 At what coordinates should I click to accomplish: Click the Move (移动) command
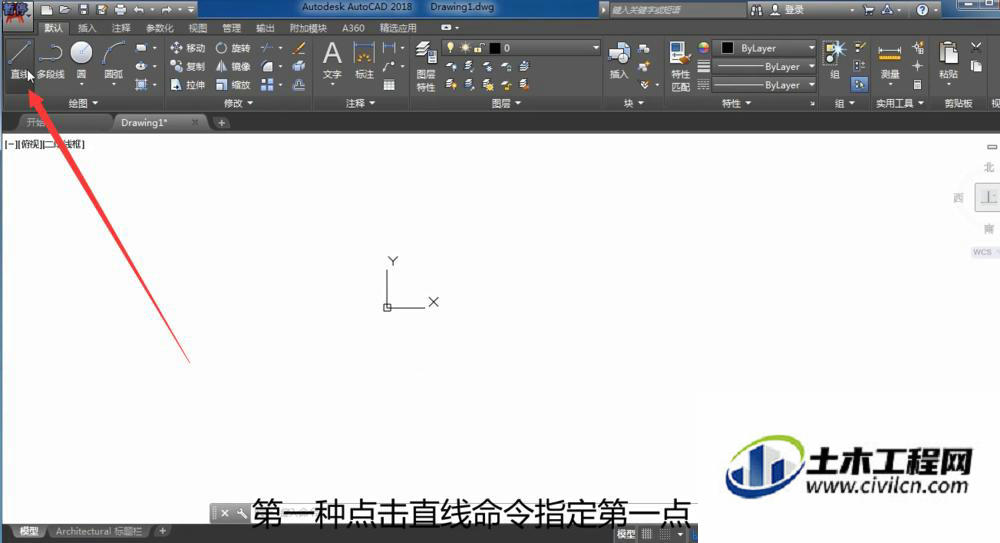coord(188,48)
